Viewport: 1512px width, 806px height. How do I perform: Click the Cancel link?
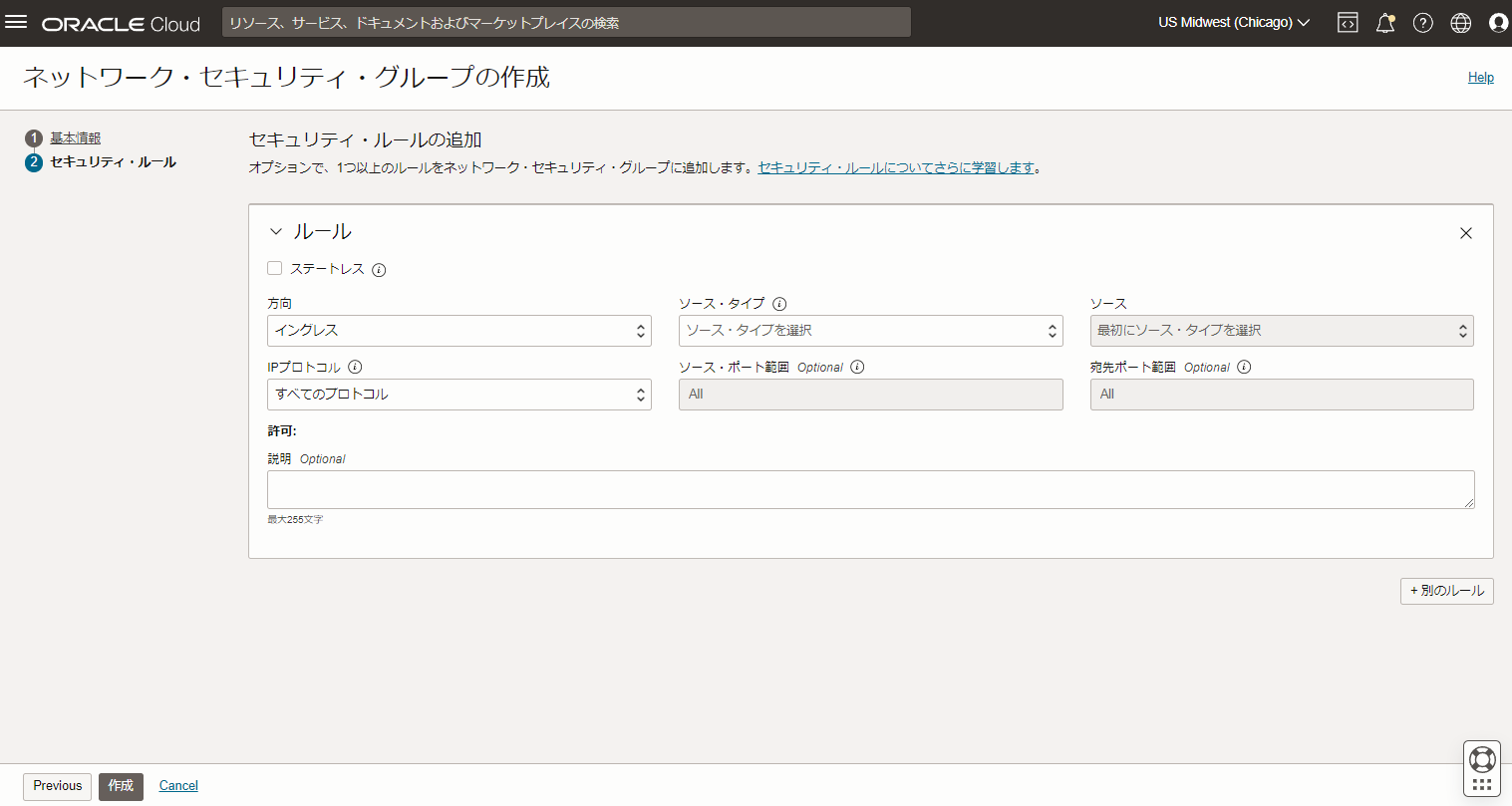[x=178, y=786]
